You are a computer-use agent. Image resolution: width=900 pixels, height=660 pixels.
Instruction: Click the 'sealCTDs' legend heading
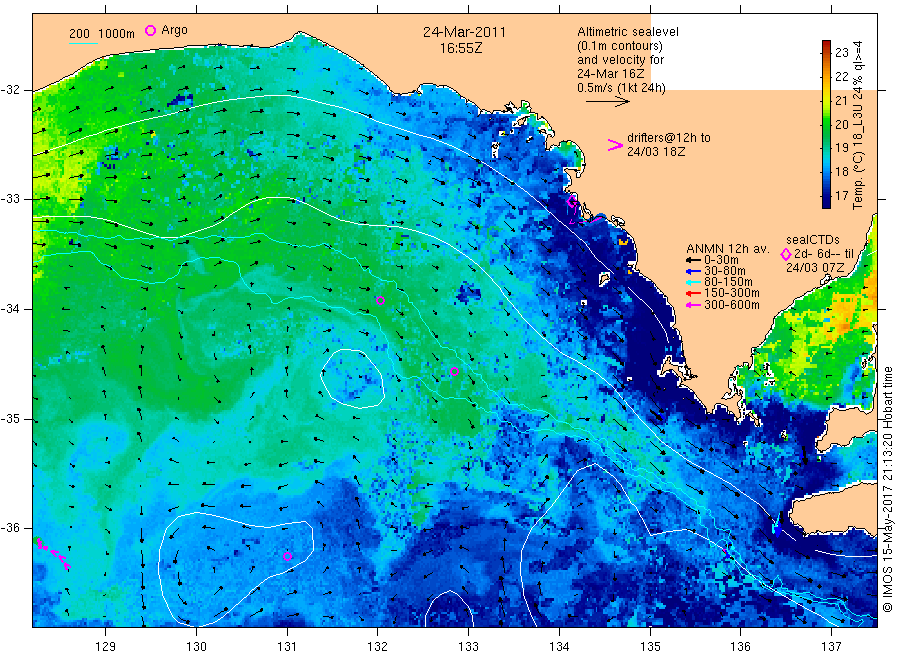click(x=813, y=240)
